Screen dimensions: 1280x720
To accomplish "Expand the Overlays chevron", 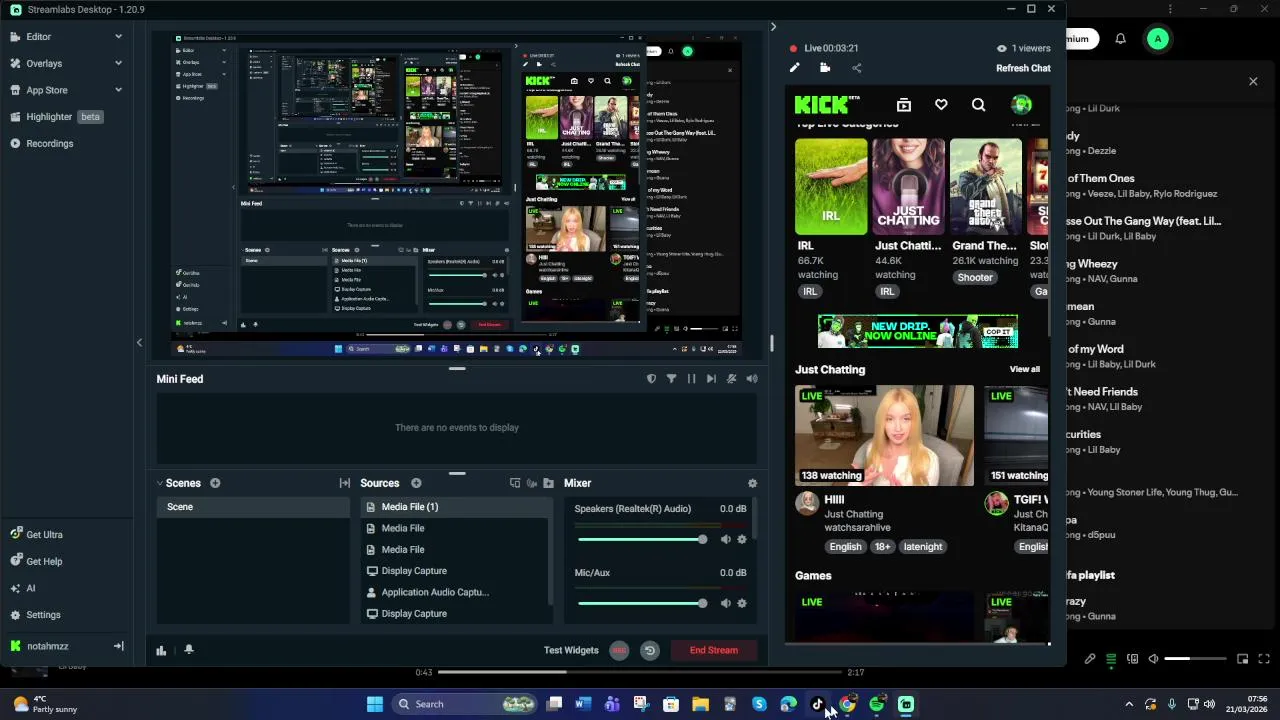I will pos(118,63).
